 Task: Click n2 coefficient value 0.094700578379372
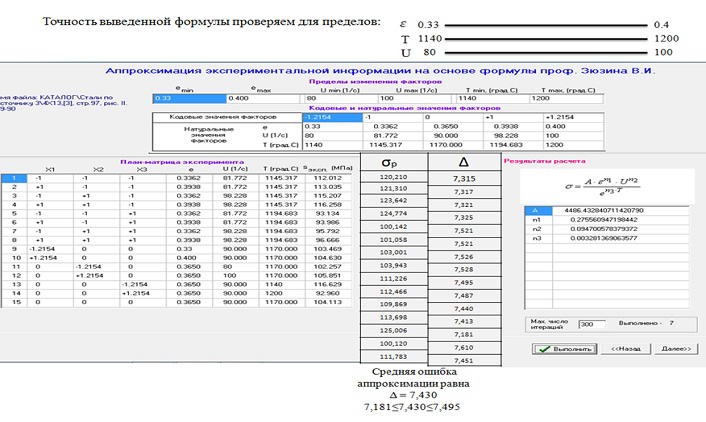[620, 229]
